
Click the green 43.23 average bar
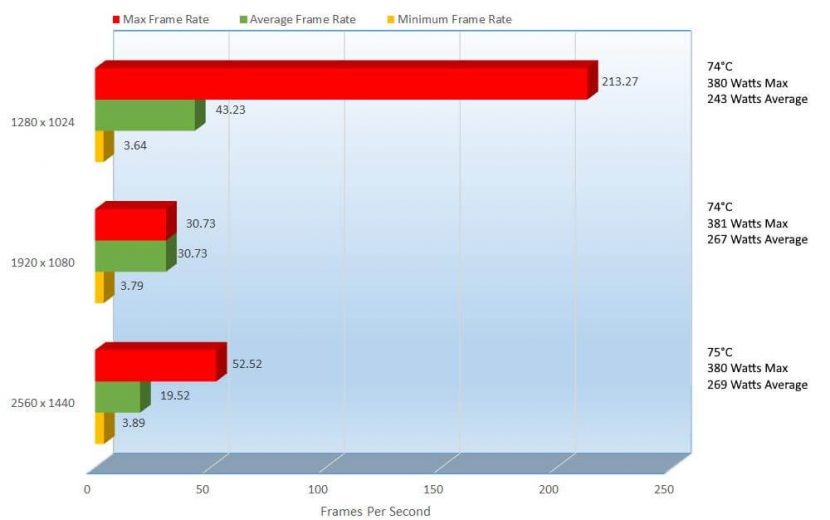pyautogui.click(x=150, y=114)
